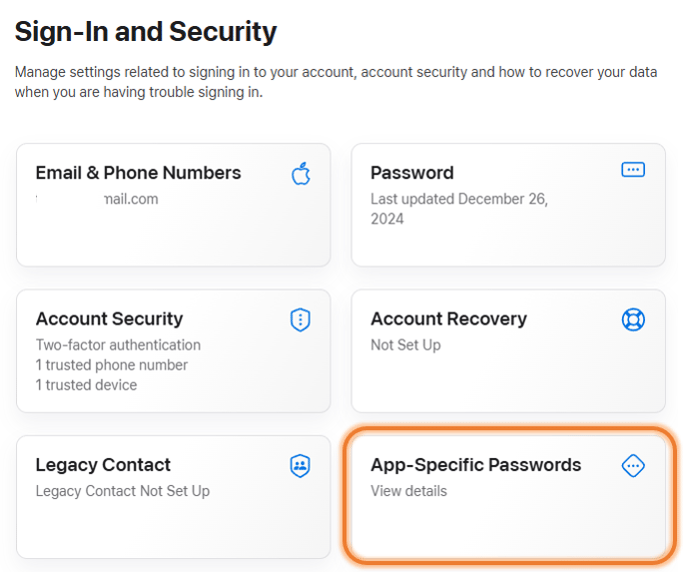Click the partially hidden email address
The height and width of the screenshot is (587, 688).
pos(97,199)
